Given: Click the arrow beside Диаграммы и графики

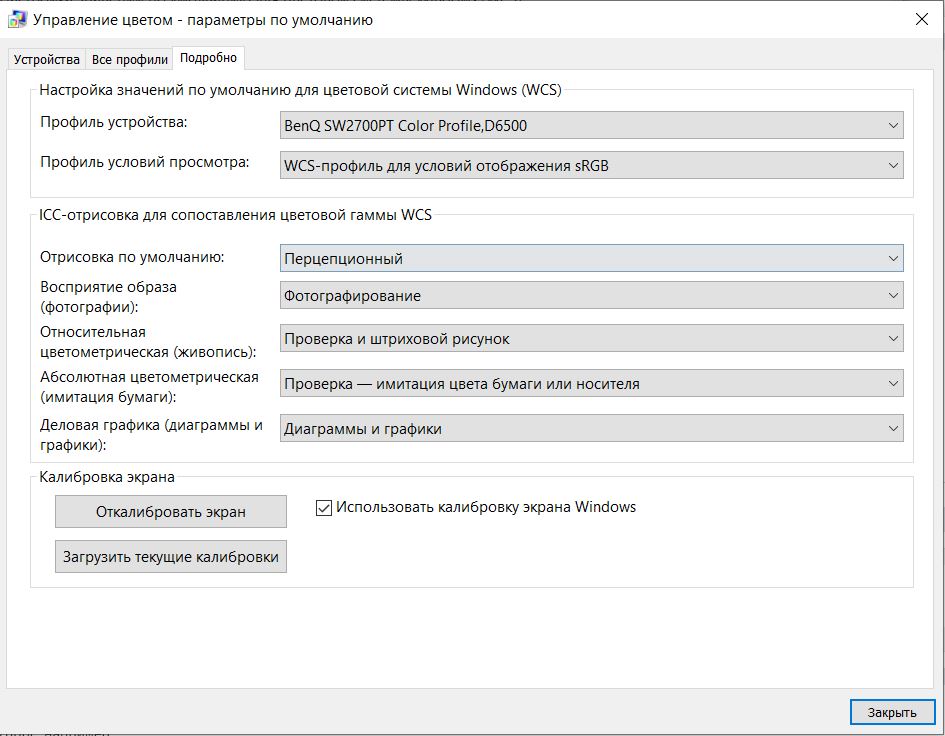Looking at the screenshot, I should [x=893, y=429].
